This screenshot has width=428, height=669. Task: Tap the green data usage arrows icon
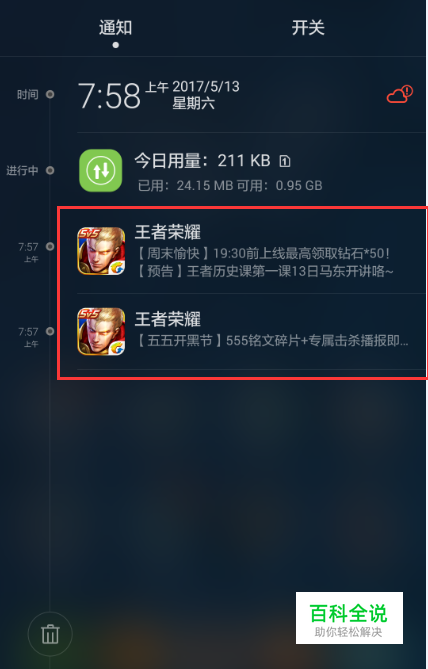101,170
